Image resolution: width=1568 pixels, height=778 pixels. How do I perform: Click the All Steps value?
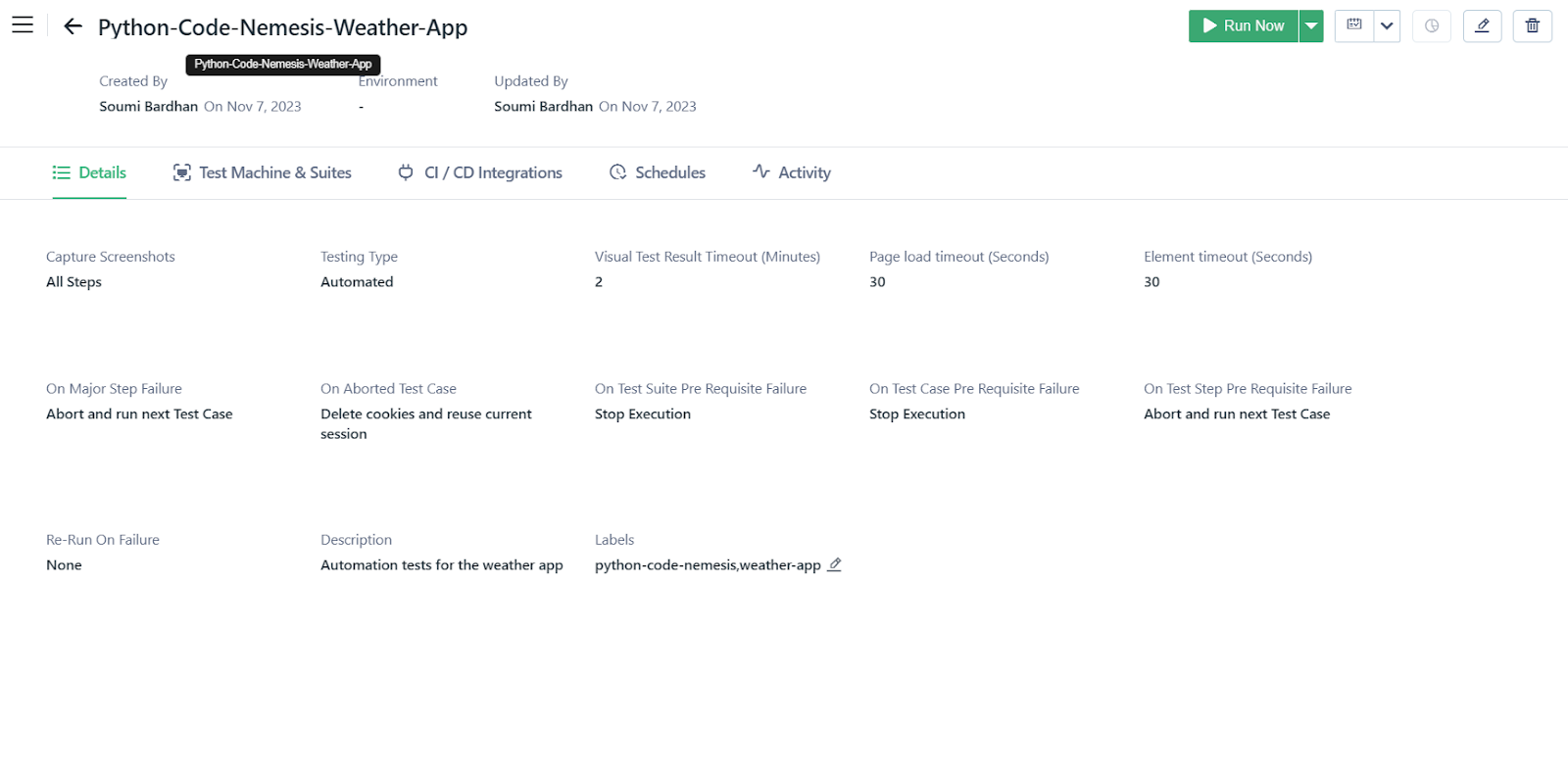pos(74,282)
